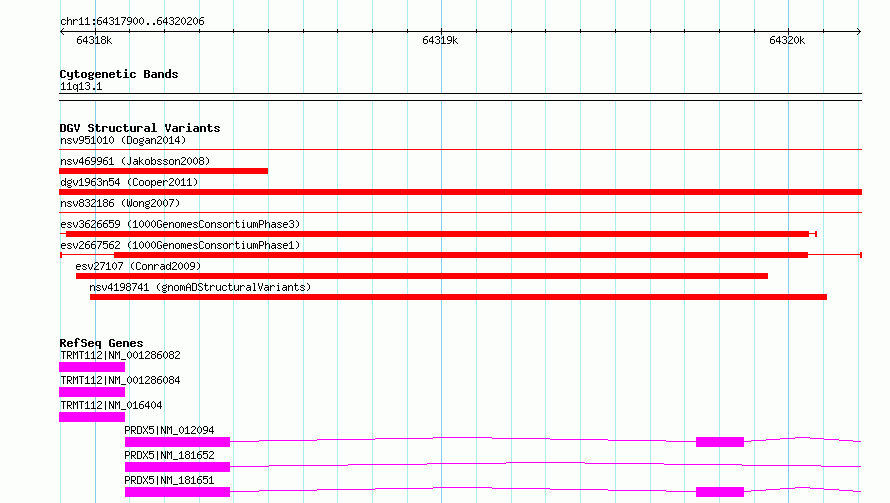890x503 pixels.
Task: Click the red esv27107 variant bar
Action: (422, 276)
